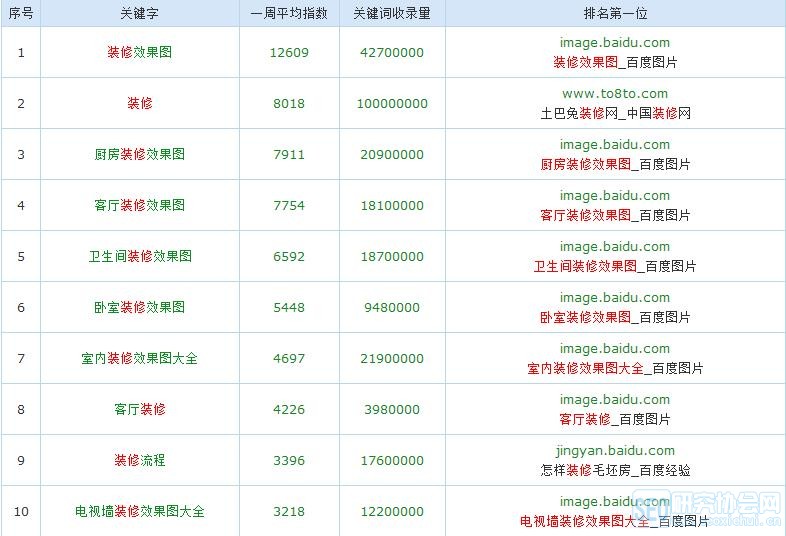Image resolution: width=786 pixels, height=536 pixels.
Task: Open the www.to8to.com link
Action: click(615, 94)
